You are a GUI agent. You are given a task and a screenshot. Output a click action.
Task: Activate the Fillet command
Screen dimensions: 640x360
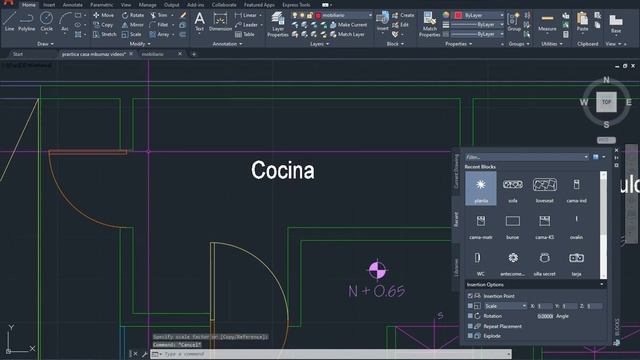click(x=159, y=25)
